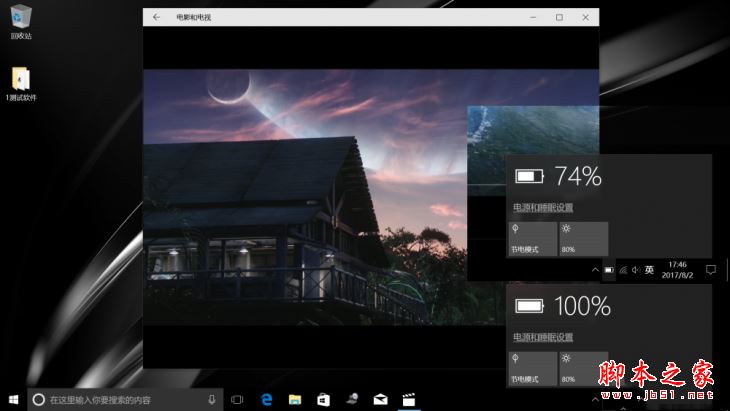Open the volume speaker icon in tray
The image size is (730, 411).
click(x=636, y=270)
